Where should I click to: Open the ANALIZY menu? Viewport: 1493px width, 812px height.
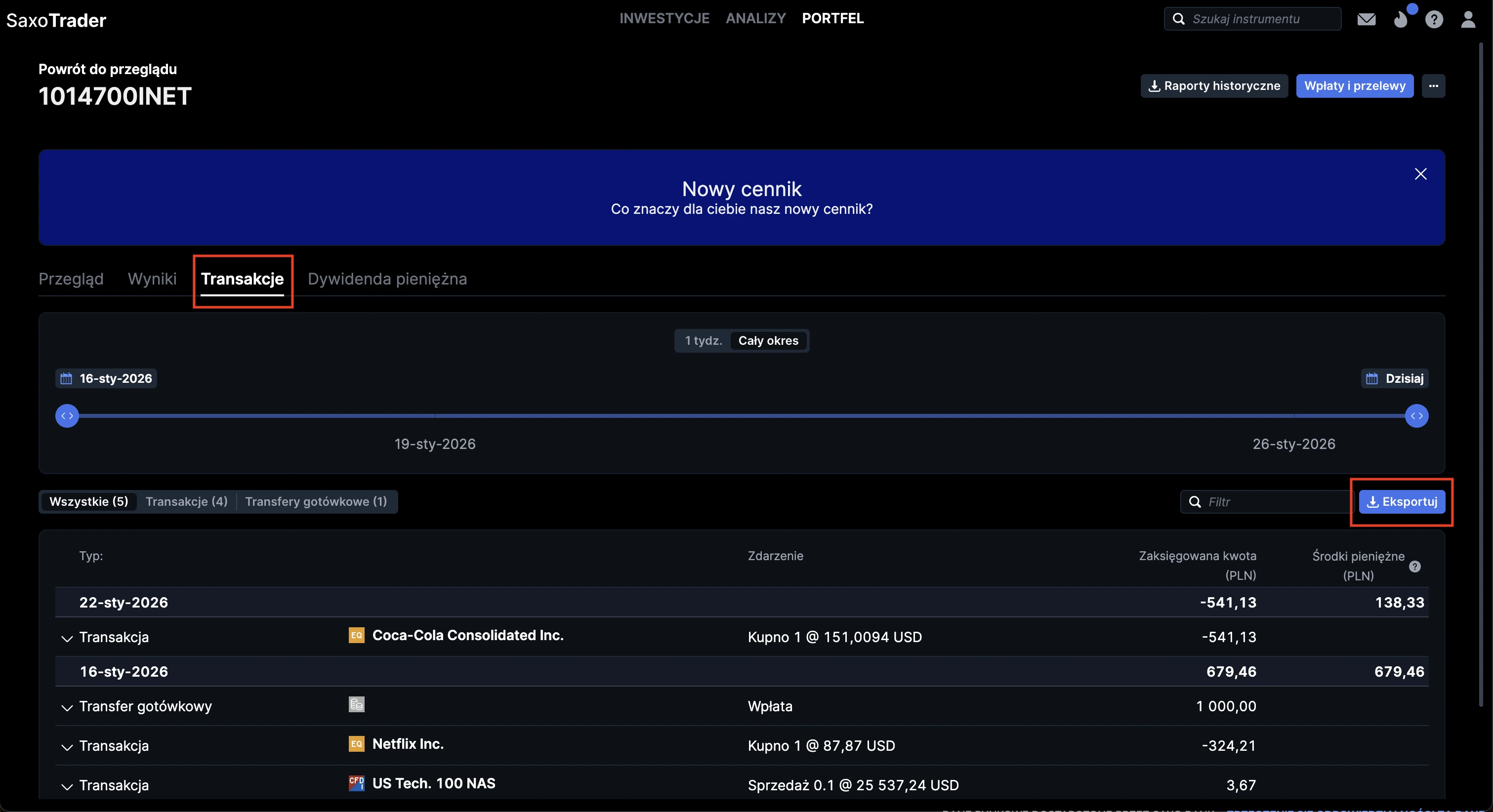coord(755,19)
